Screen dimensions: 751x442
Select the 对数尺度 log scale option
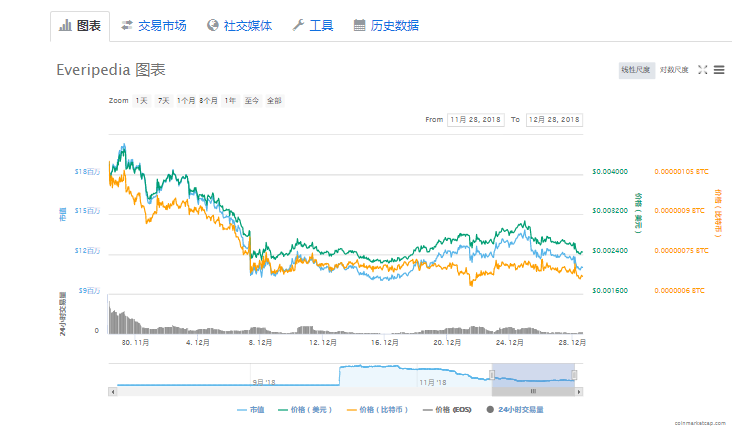point(674,70)
